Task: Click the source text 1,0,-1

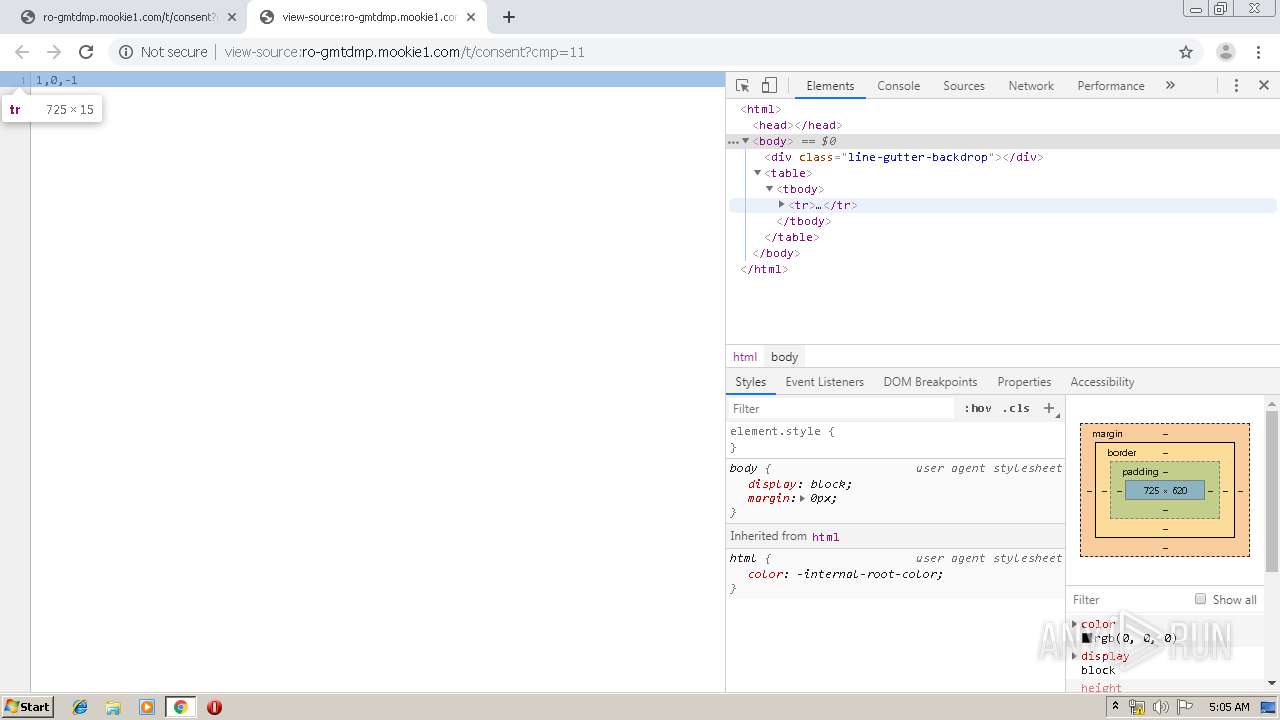Action: (56, 80)
